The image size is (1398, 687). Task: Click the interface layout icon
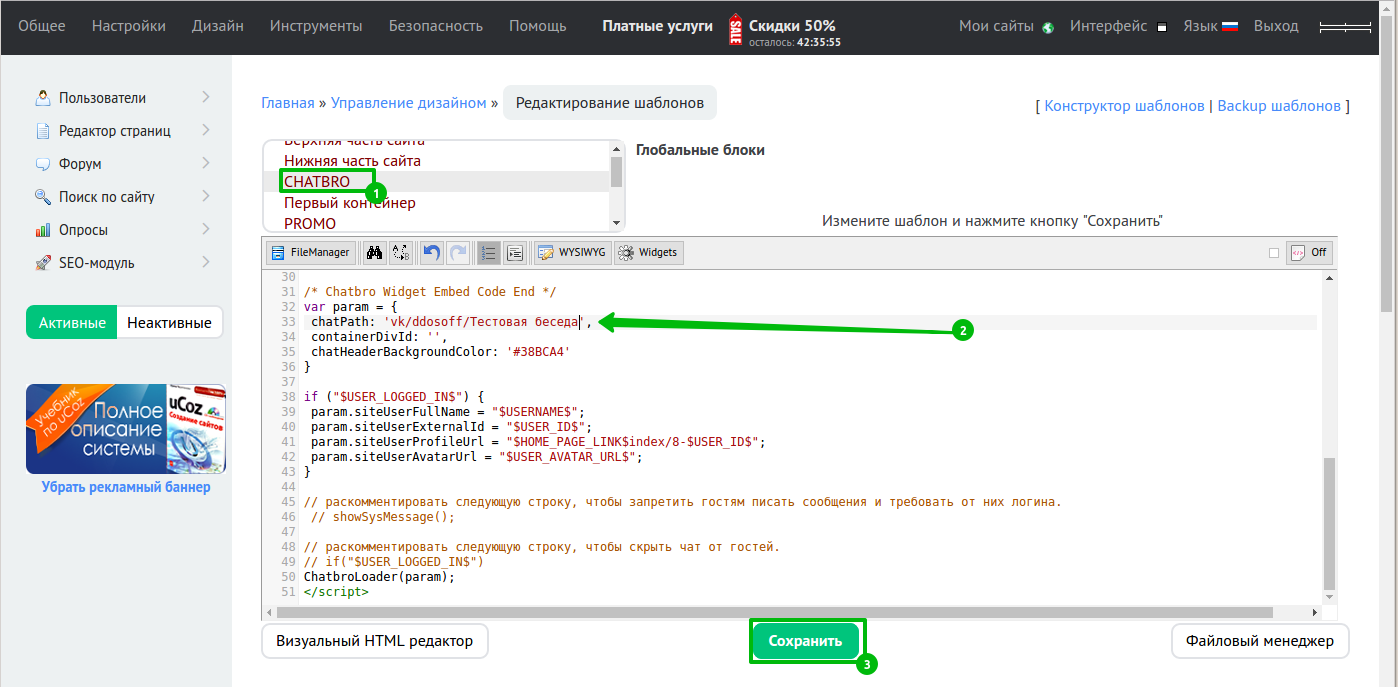click(1161, 27)
